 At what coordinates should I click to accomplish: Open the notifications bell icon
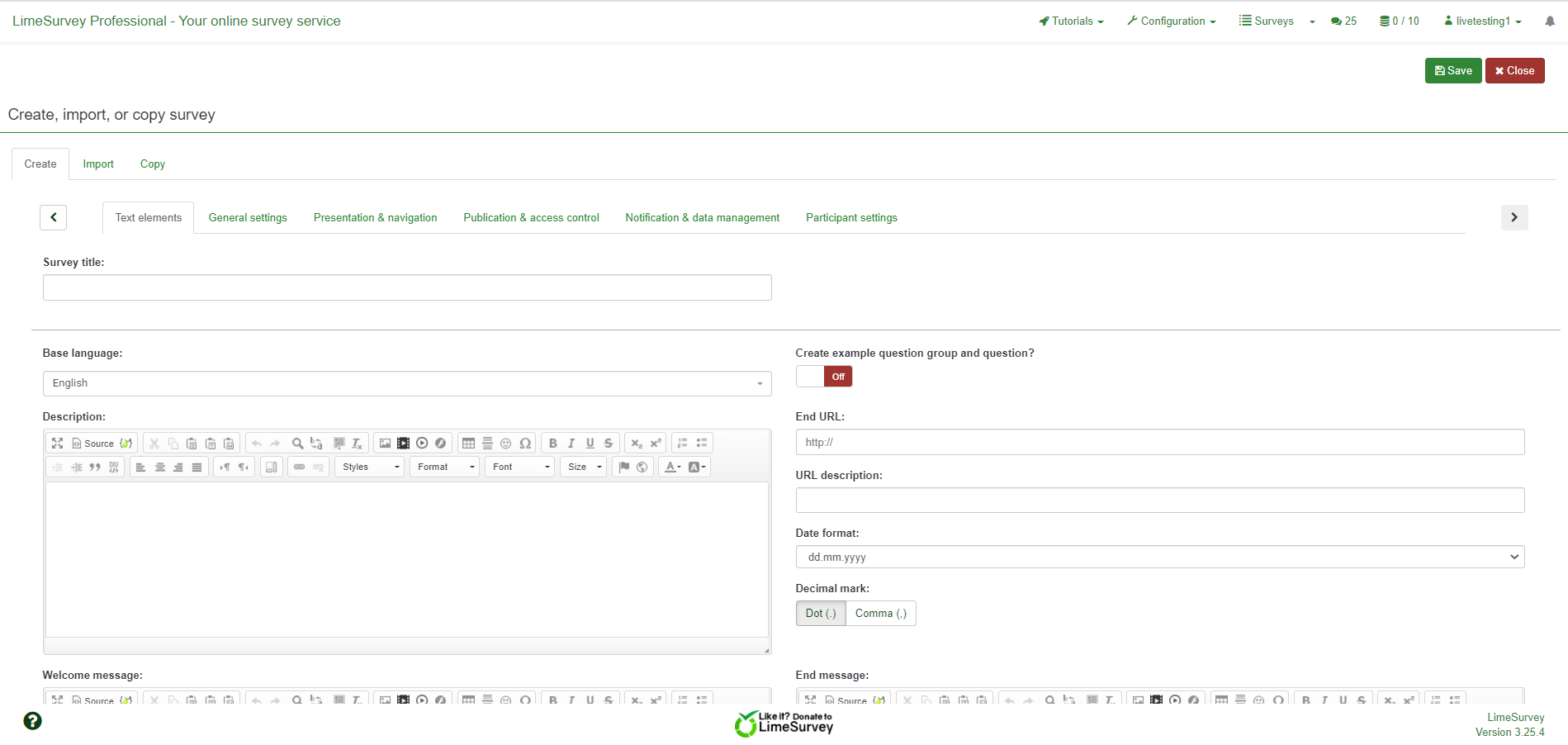pos(1550,21)
